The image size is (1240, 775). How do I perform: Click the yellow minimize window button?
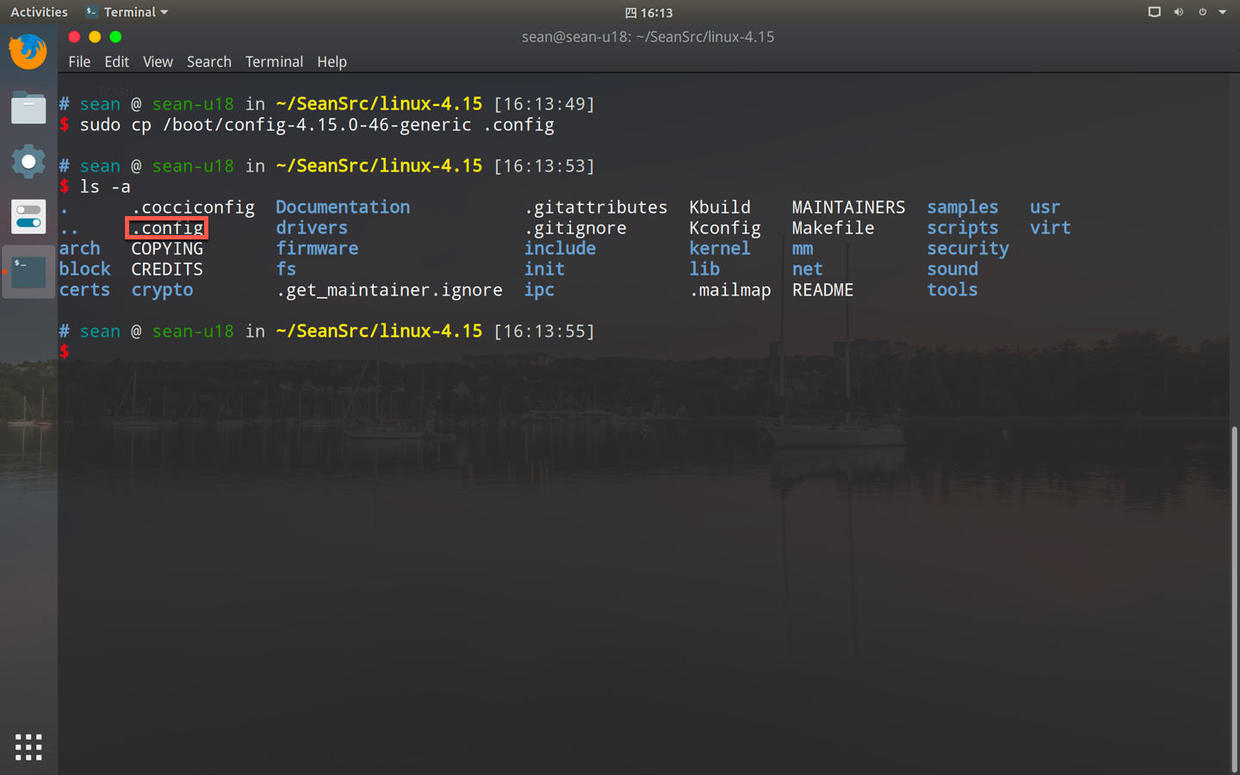click(x=95, y=37)
